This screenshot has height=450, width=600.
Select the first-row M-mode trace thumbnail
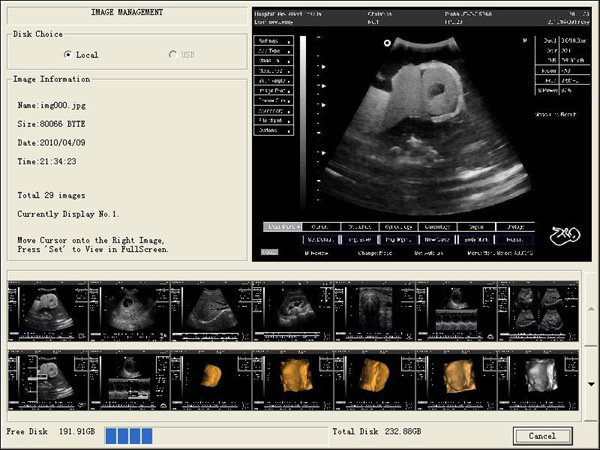click(x=456, y=311)
